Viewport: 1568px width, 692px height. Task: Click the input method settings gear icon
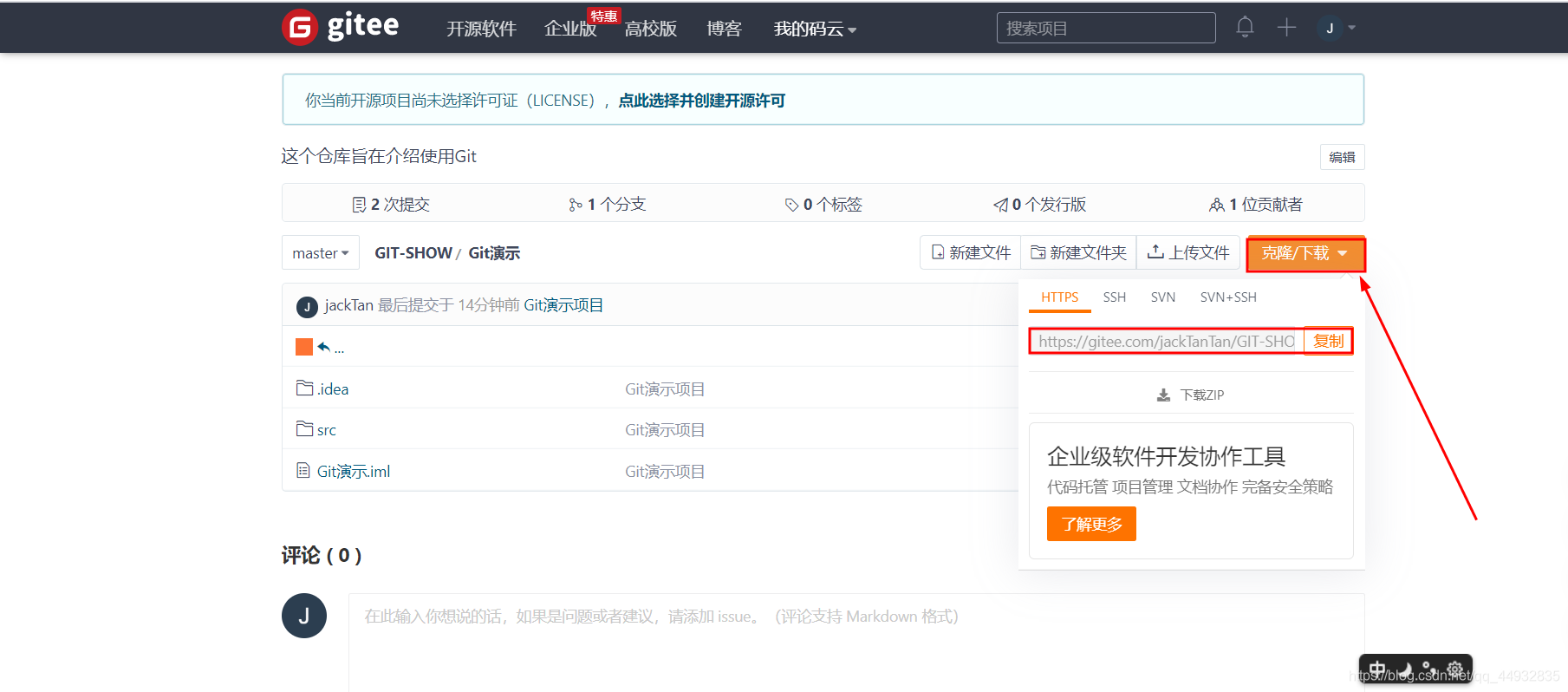click(x=1454, y=669)
